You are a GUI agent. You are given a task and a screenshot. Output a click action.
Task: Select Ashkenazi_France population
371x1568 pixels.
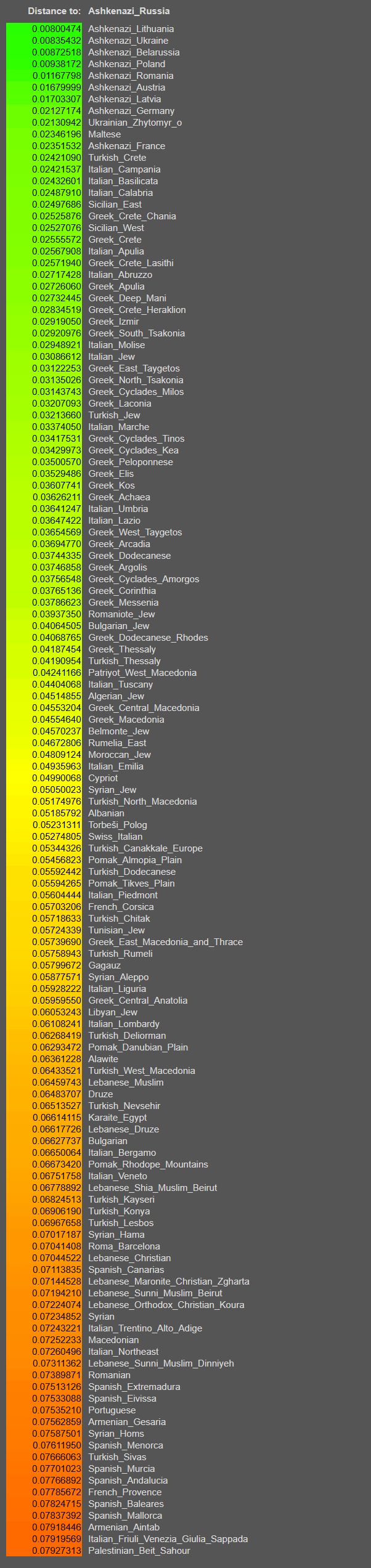(x=126, y=146)
